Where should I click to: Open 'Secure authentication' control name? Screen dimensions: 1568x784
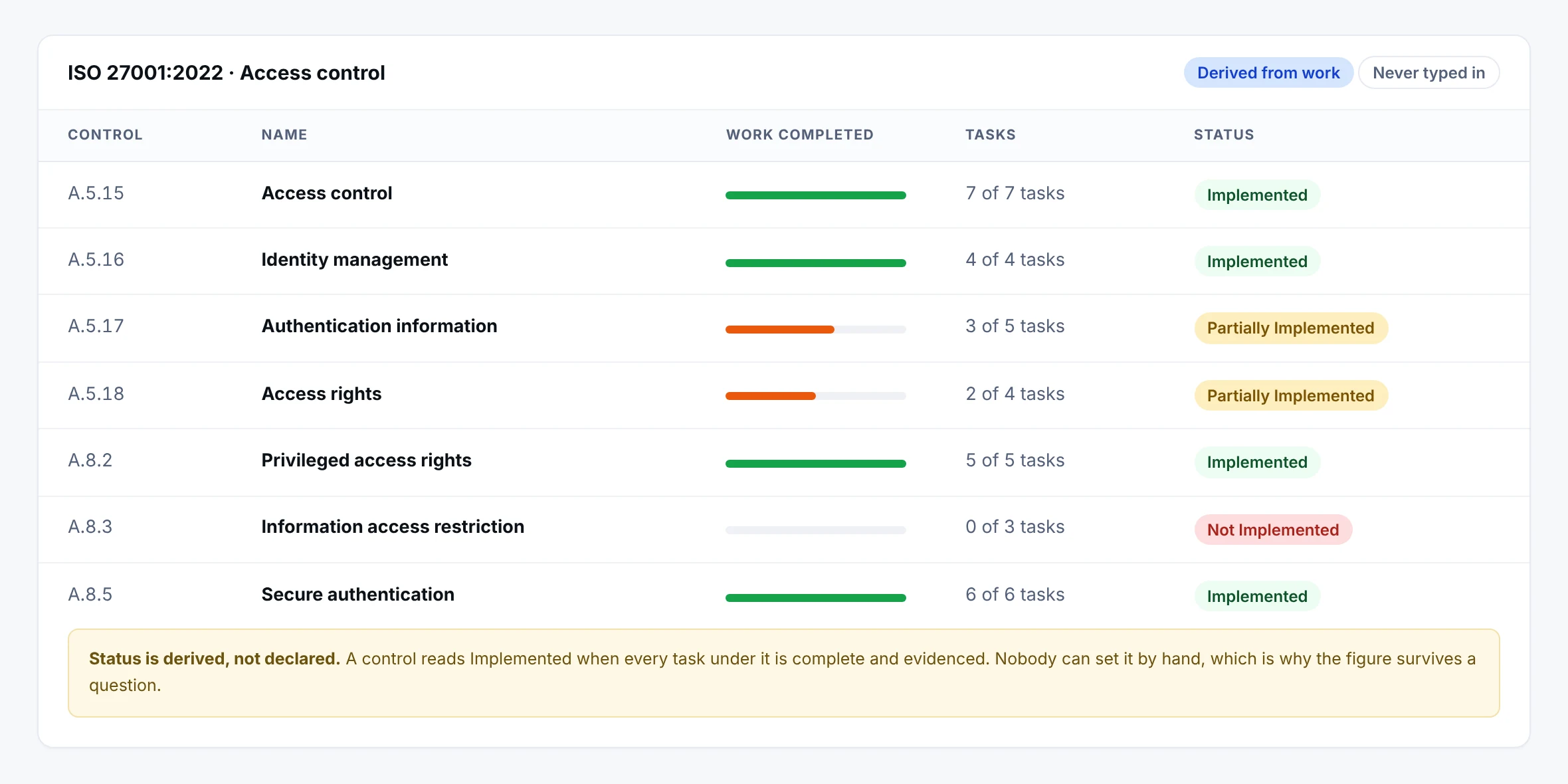[x=357, y=595]
